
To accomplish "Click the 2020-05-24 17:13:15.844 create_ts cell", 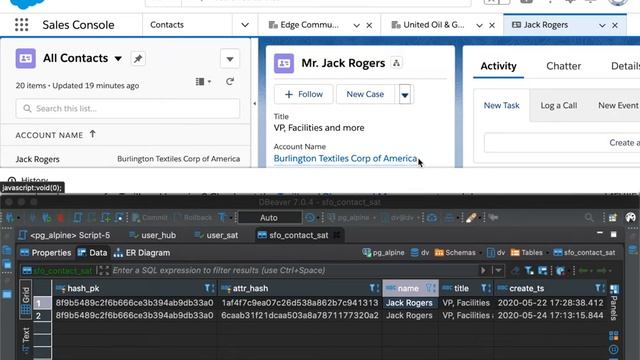I will pyautogui.click(x=550, y=316).
